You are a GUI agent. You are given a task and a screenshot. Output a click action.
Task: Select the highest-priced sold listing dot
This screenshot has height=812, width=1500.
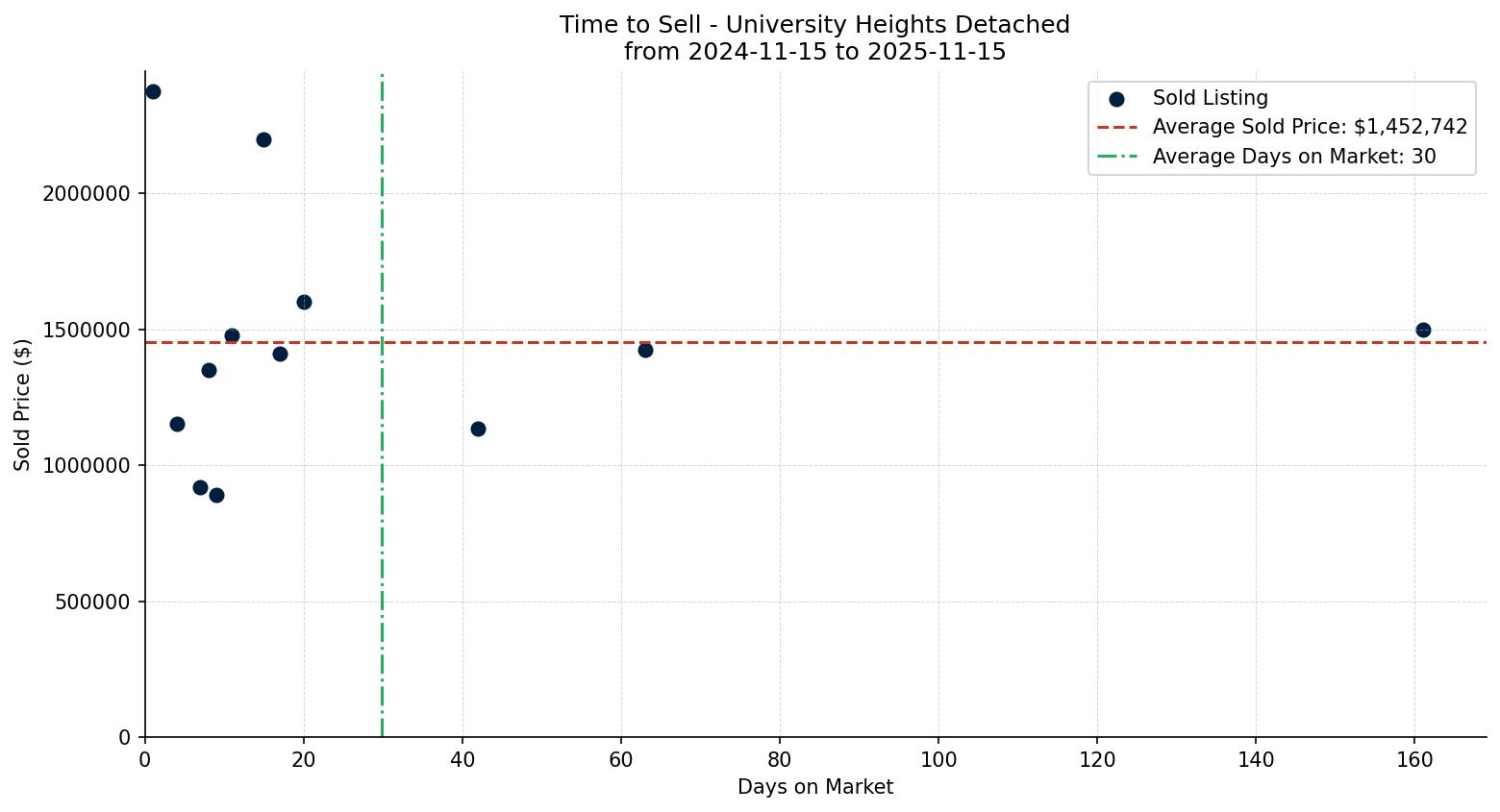(x=154, y=92)
